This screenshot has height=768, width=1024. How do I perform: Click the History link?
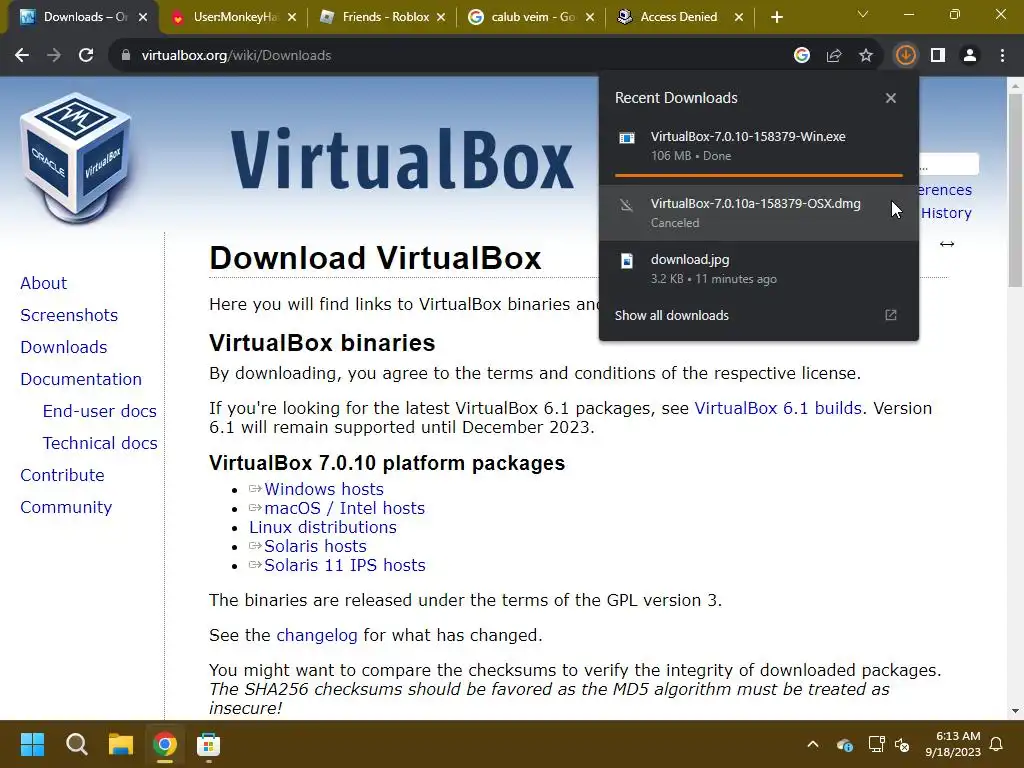coord(946,213)
